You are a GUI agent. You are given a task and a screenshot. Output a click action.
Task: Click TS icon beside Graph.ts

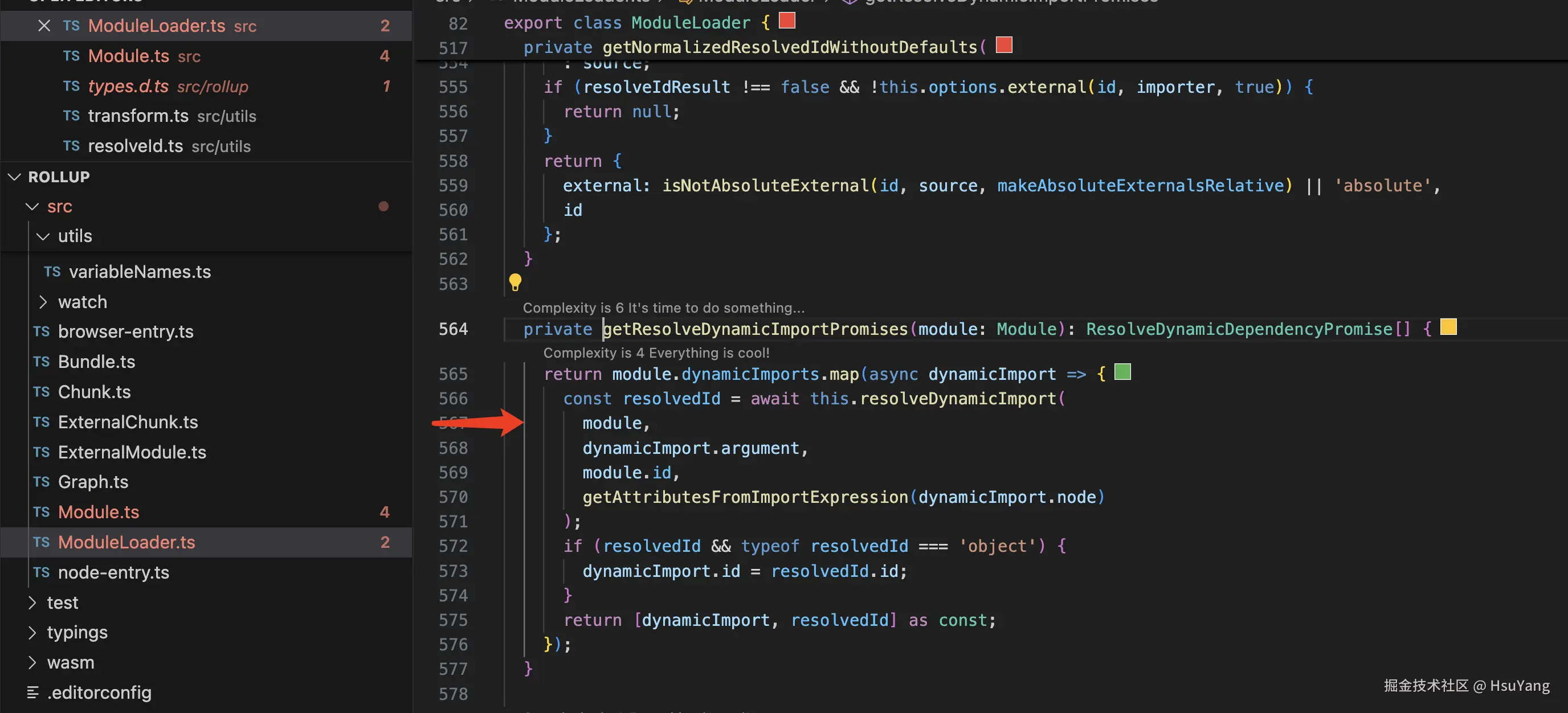pos(42,482)
